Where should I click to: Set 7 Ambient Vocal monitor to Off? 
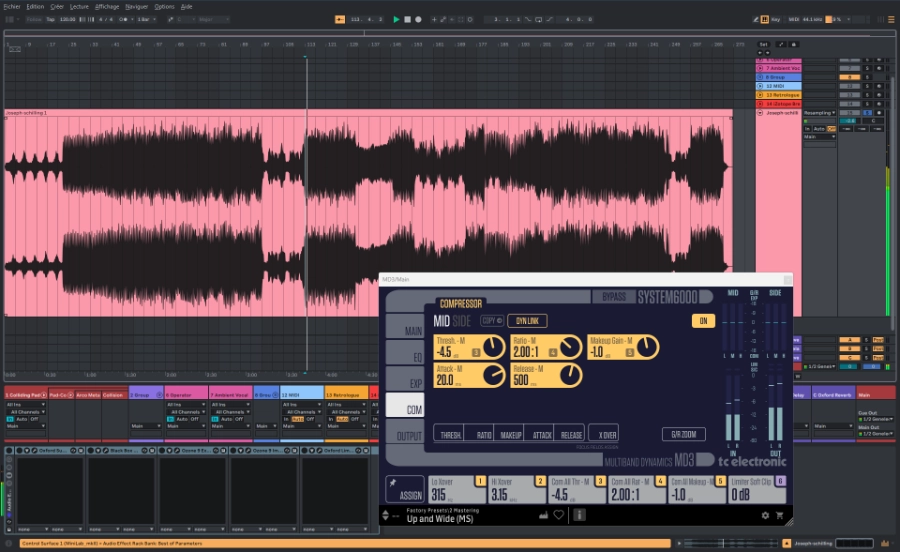pos(239,419)
